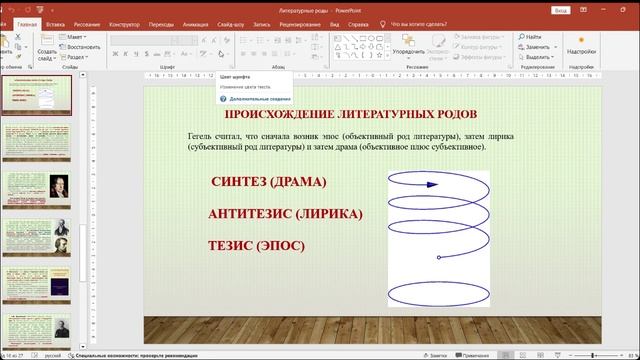Viewport: 640px width, 360px height.
Task: Select the oval shape in gallery
Action: (x=371, y=38)
